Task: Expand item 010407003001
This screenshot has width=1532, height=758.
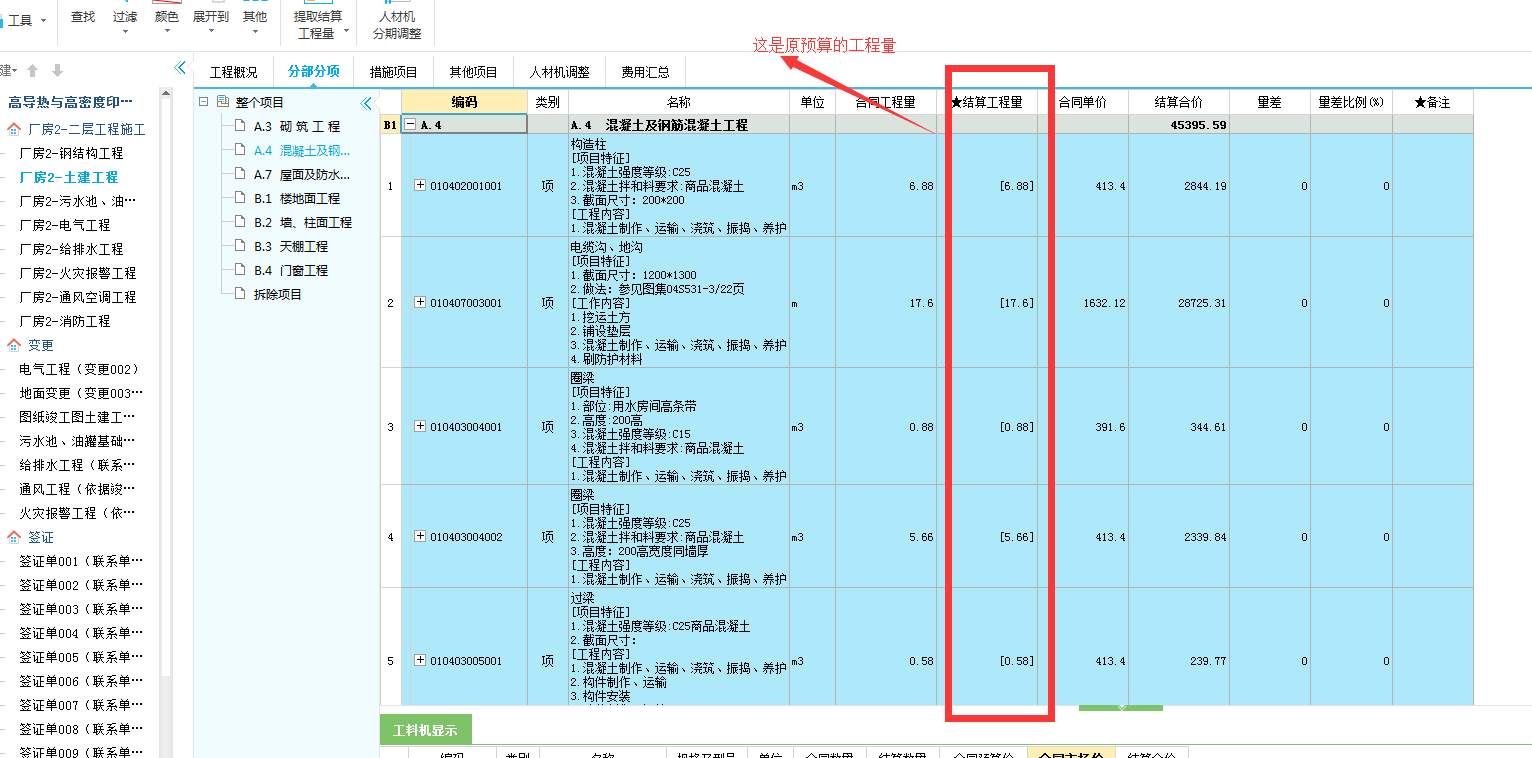Action: (x=420, y=302)
